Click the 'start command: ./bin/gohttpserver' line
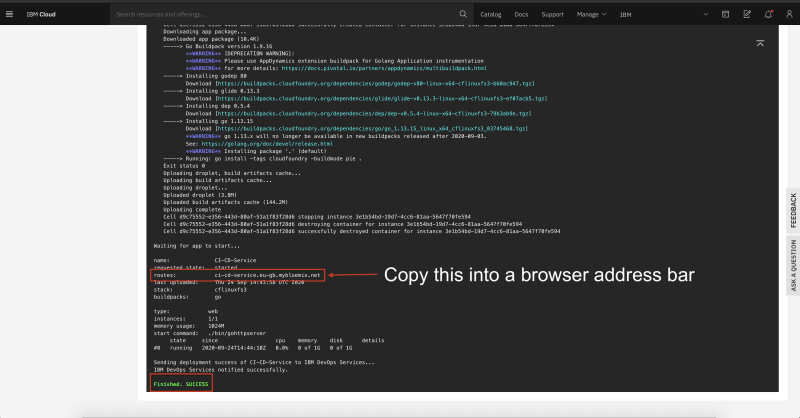This screenshot has width=800, height=418. pyautogui.click(x=209, y=333)
